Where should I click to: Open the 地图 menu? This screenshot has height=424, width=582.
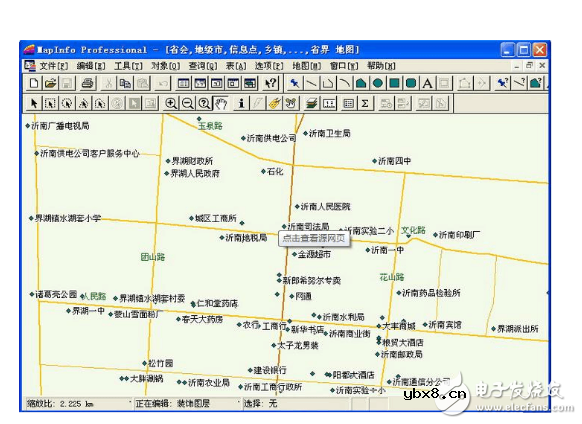pyautogui.click(x=307, y=66)
